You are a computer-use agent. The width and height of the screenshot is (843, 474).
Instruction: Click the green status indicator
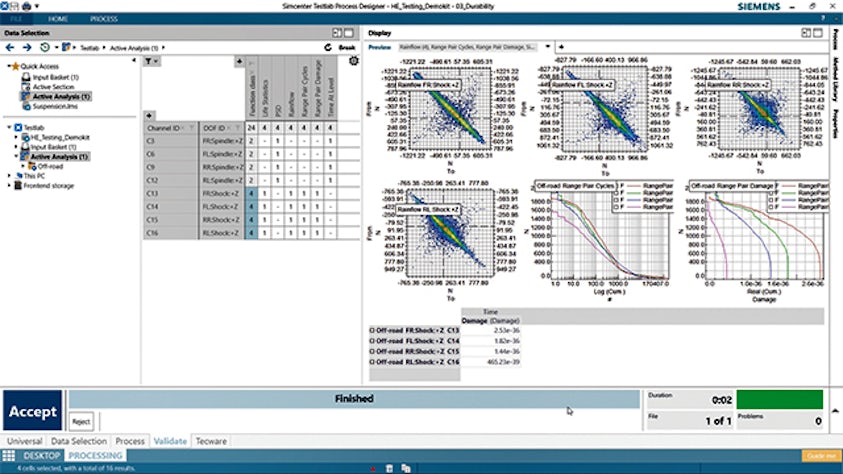[x=780, y=400]
